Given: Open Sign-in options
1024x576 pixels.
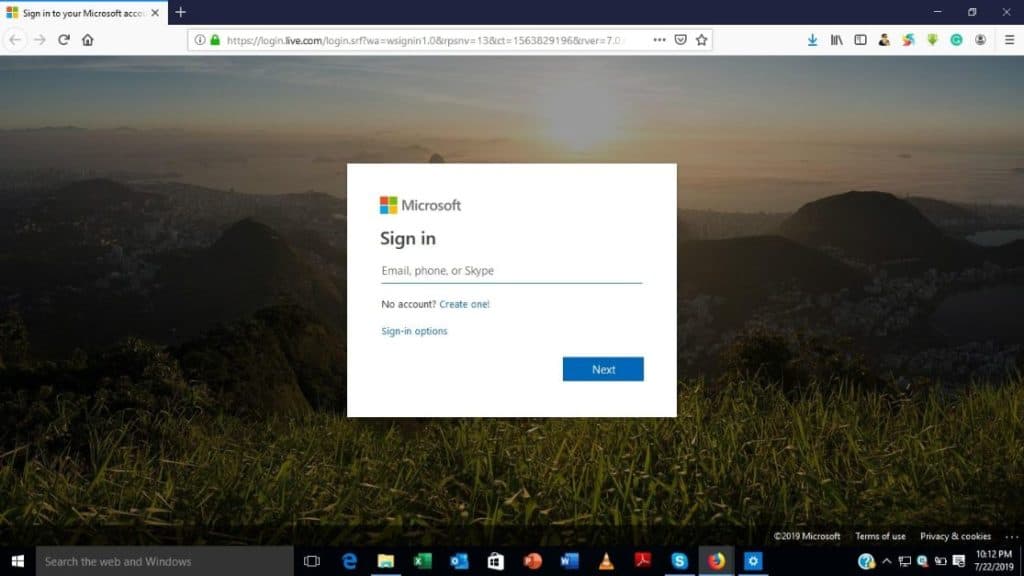Looking at the screenshot, I should (x=414, y=331).
